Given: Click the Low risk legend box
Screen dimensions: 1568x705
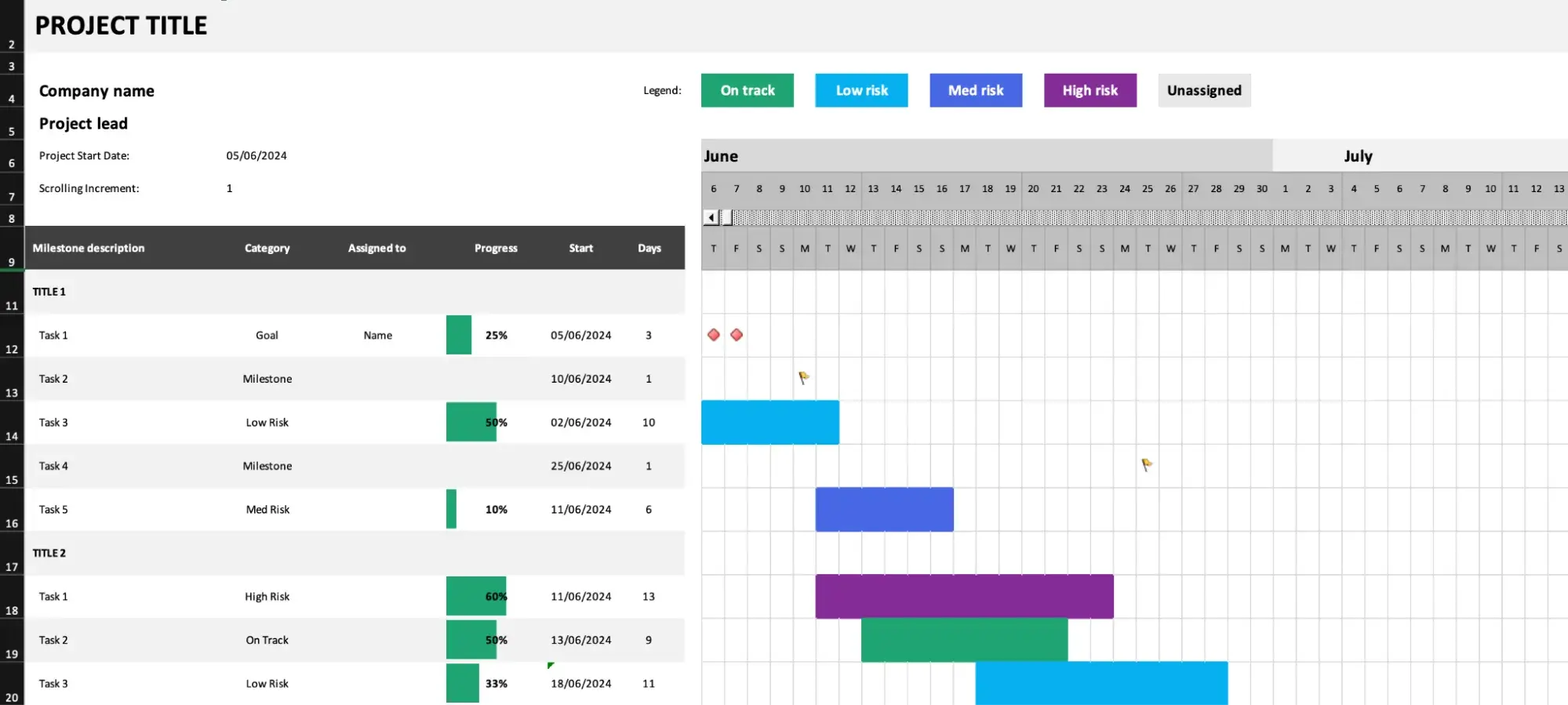Looking at the screenshot, I should point(861,90).
